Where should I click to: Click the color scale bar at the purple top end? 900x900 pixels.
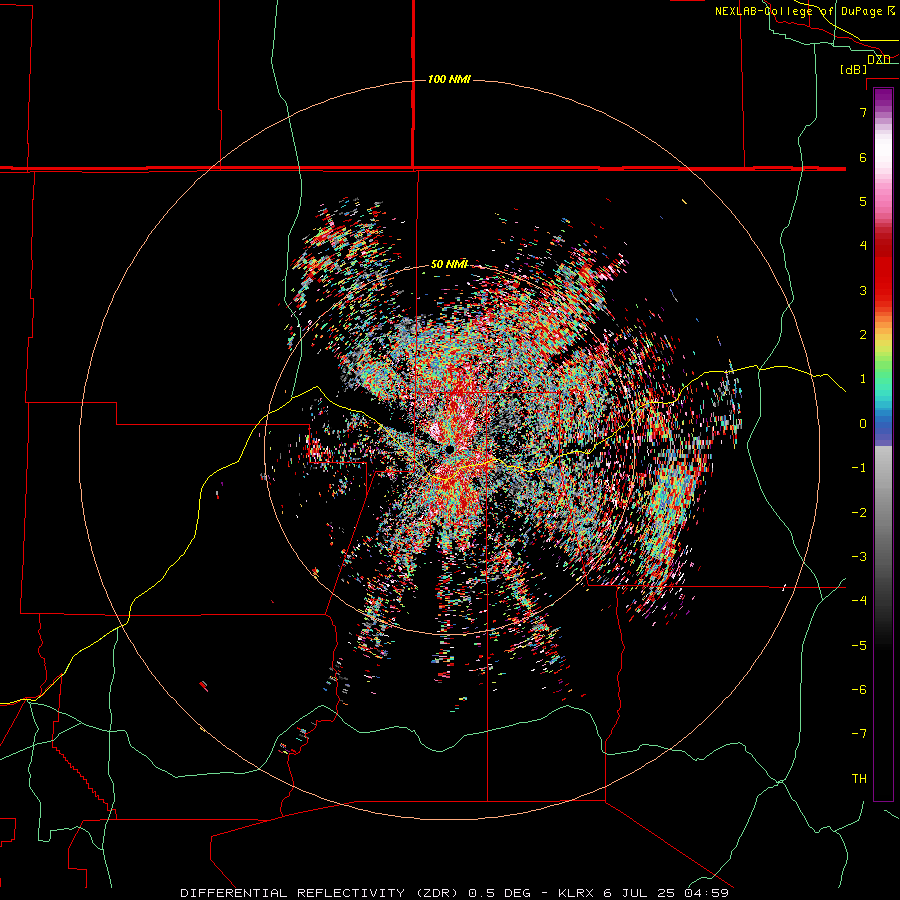coord(883,95)
